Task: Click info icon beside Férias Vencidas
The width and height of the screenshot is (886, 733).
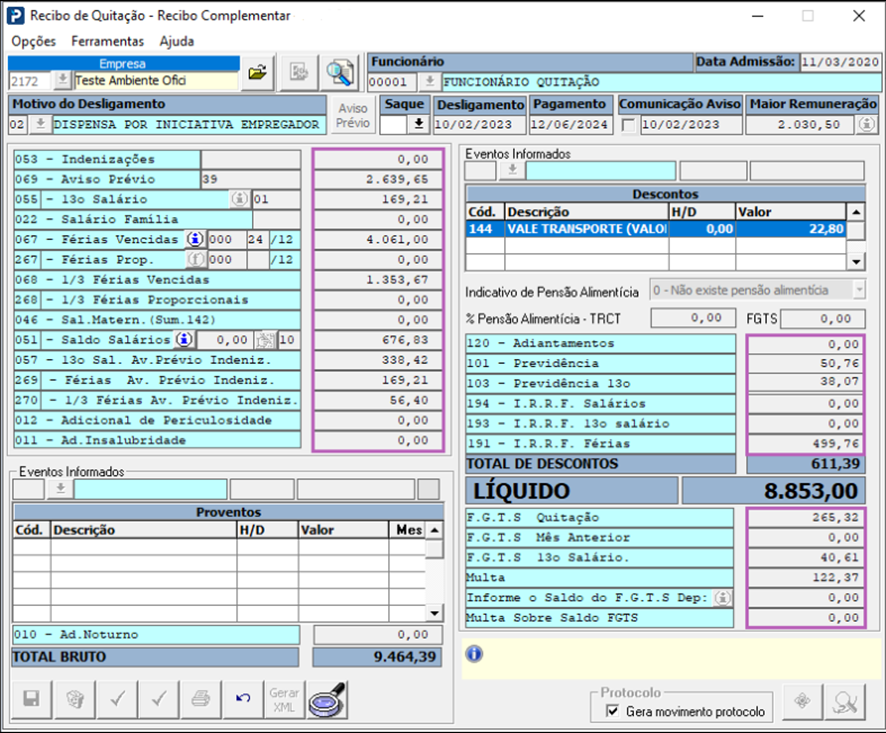Action: [196, 240]
